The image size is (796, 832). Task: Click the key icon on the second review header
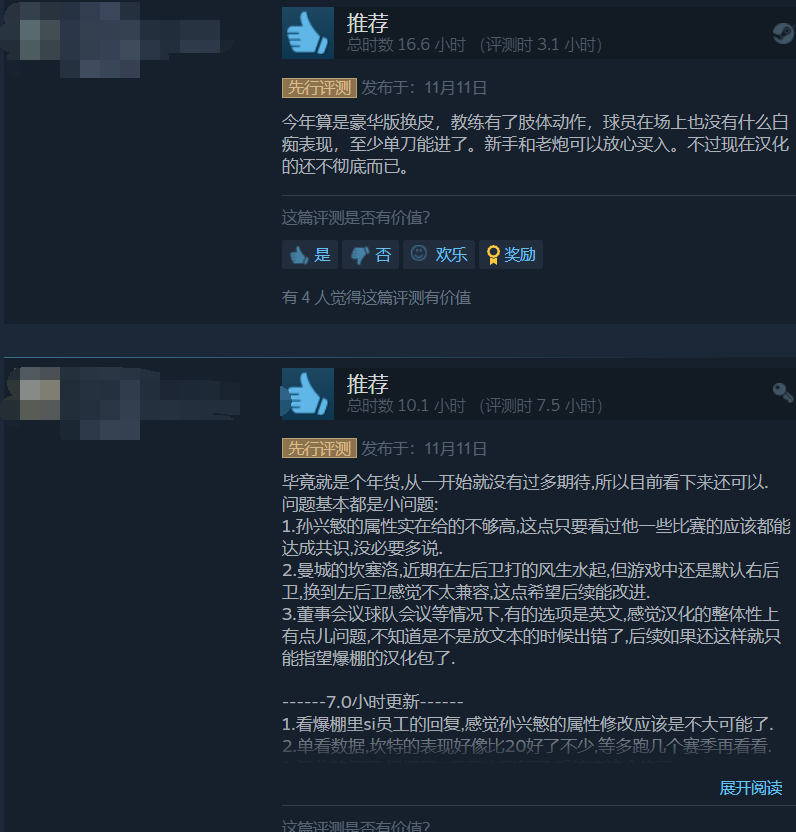783,393
